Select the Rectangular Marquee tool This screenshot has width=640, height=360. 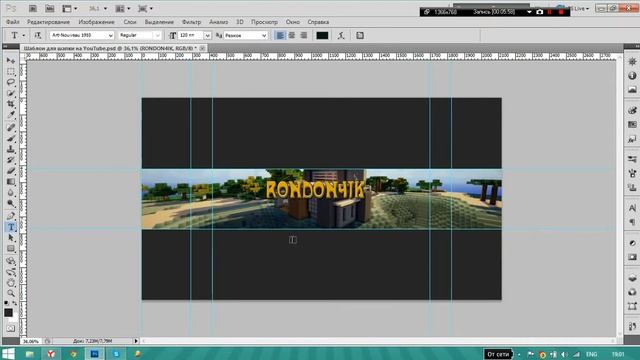point(11,71)
